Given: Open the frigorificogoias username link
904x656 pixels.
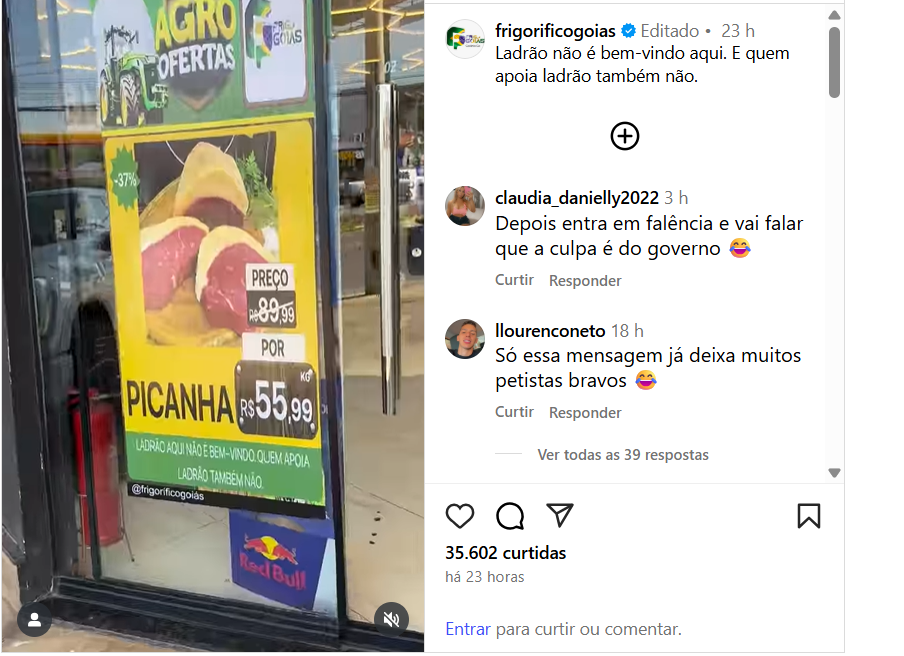Looking at the screenshot, I should pos(555,31).
